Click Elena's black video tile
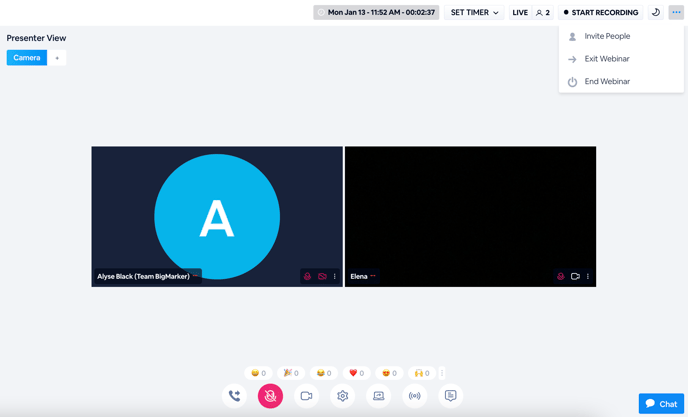688x417 pixels. click(470, 216)
